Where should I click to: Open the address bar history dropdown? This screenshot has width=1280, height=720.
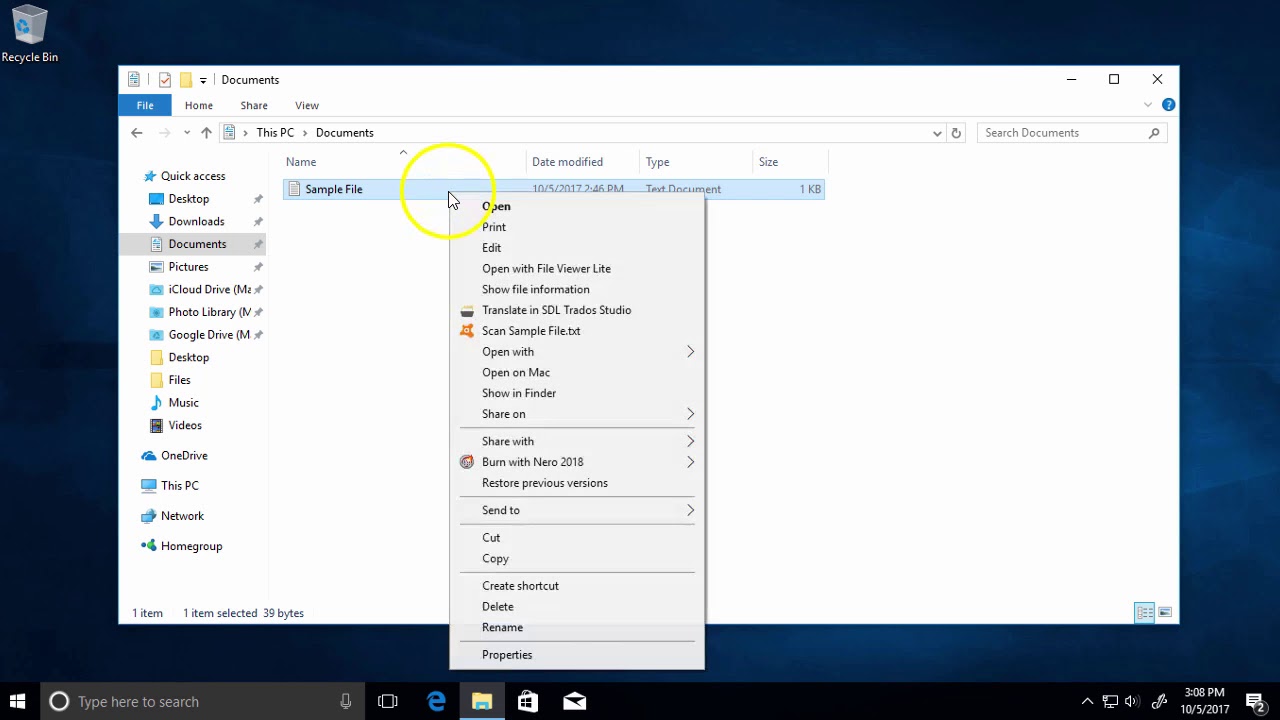coord(937,133)
